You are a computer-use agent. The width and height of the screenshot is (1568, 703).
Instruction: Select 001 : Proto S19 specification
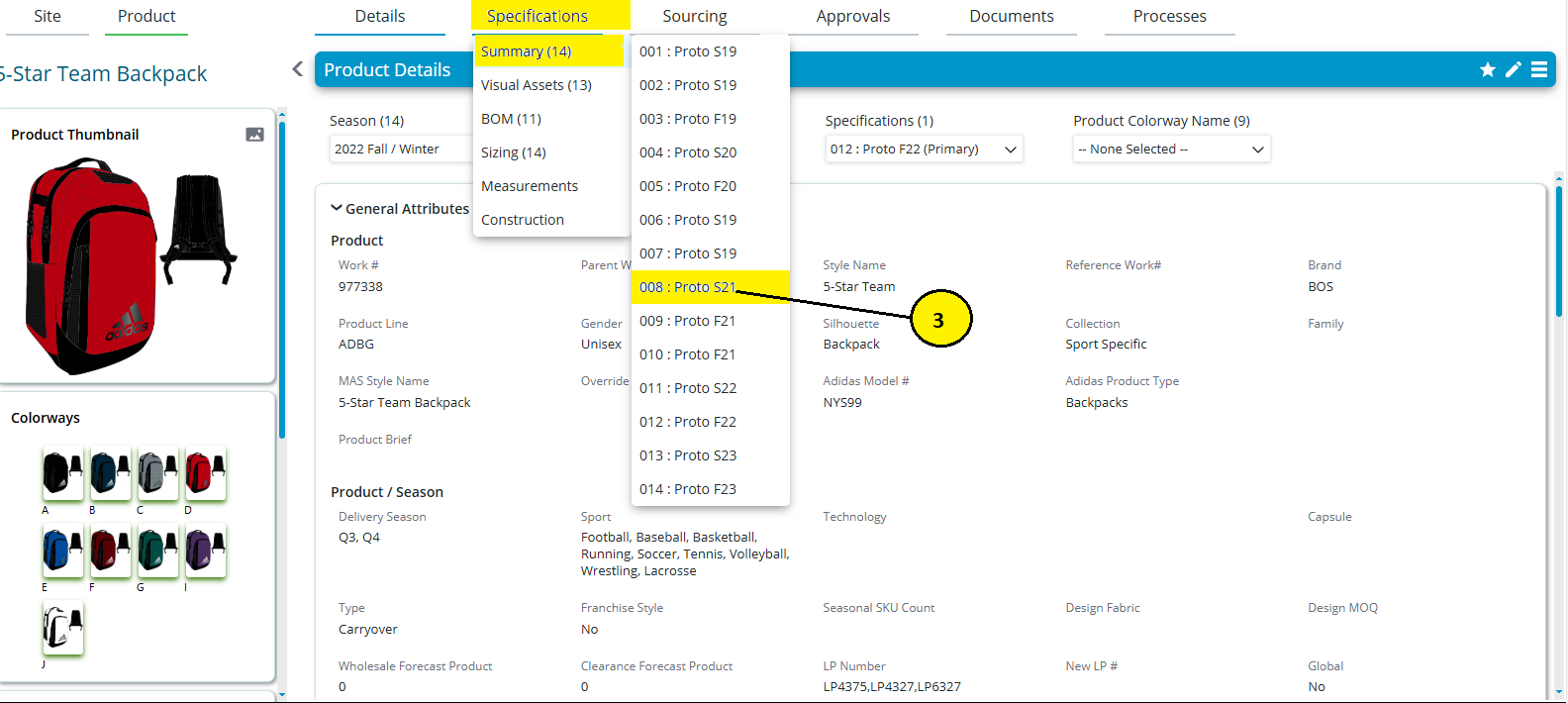(710, 51)
